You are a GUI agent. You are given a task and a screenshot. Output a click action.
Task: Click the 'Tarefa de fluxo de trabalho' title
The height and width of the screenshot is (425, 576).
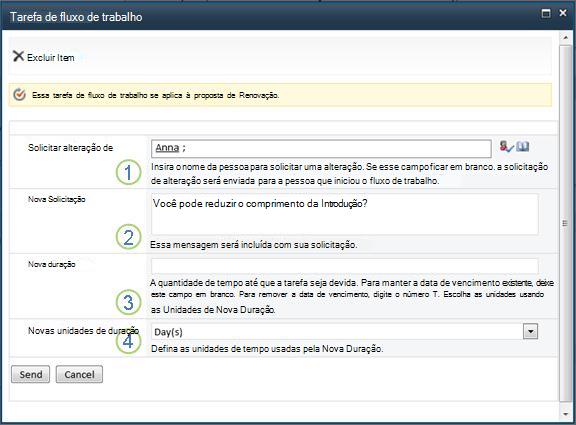76,17
